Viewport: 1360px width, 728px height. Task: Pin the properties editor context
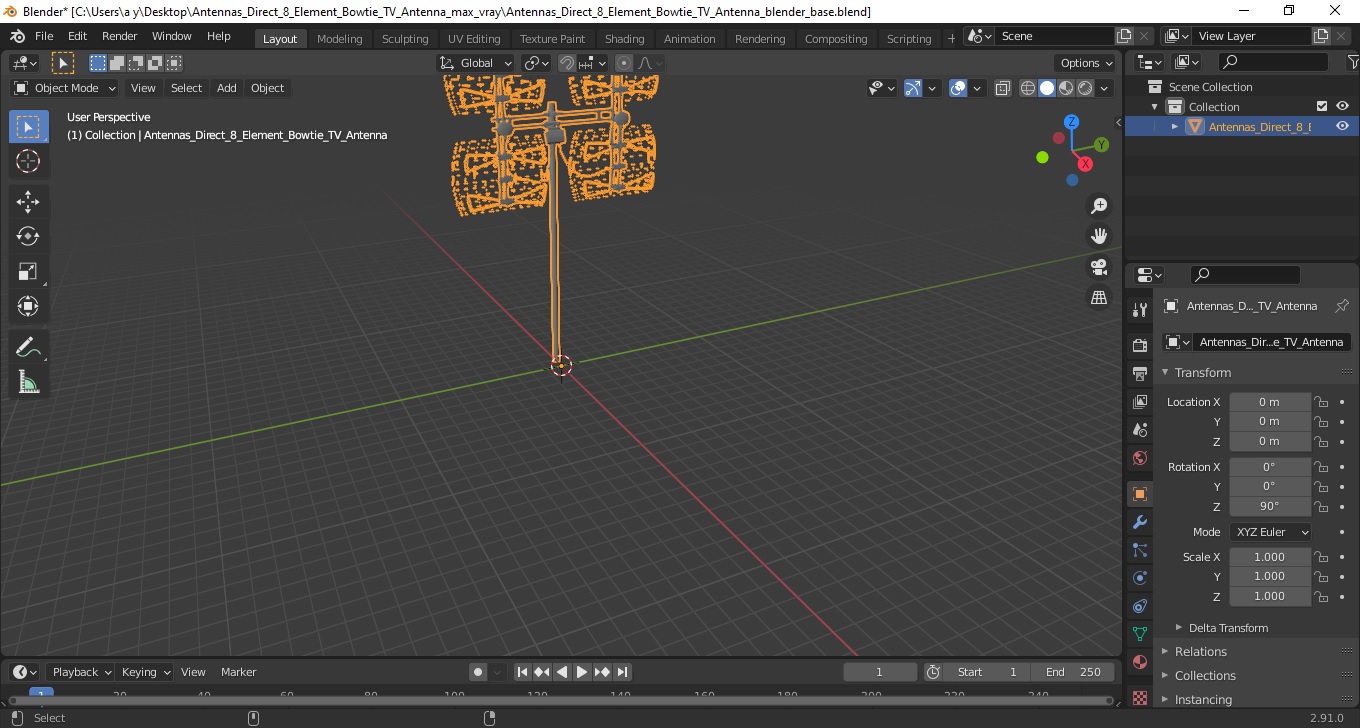tap(1342, 306)
